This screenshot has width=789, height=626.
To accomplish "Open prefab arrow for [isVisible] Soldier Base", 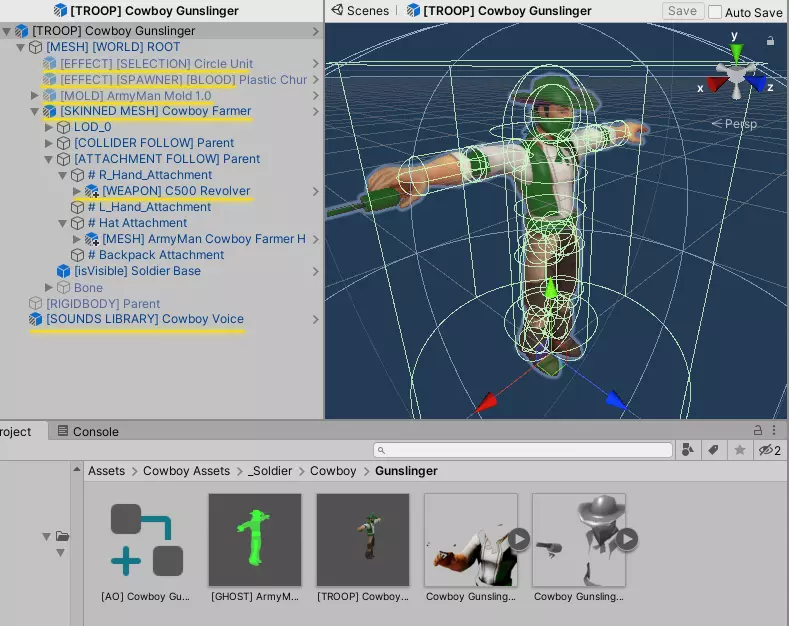I will 315,271.
